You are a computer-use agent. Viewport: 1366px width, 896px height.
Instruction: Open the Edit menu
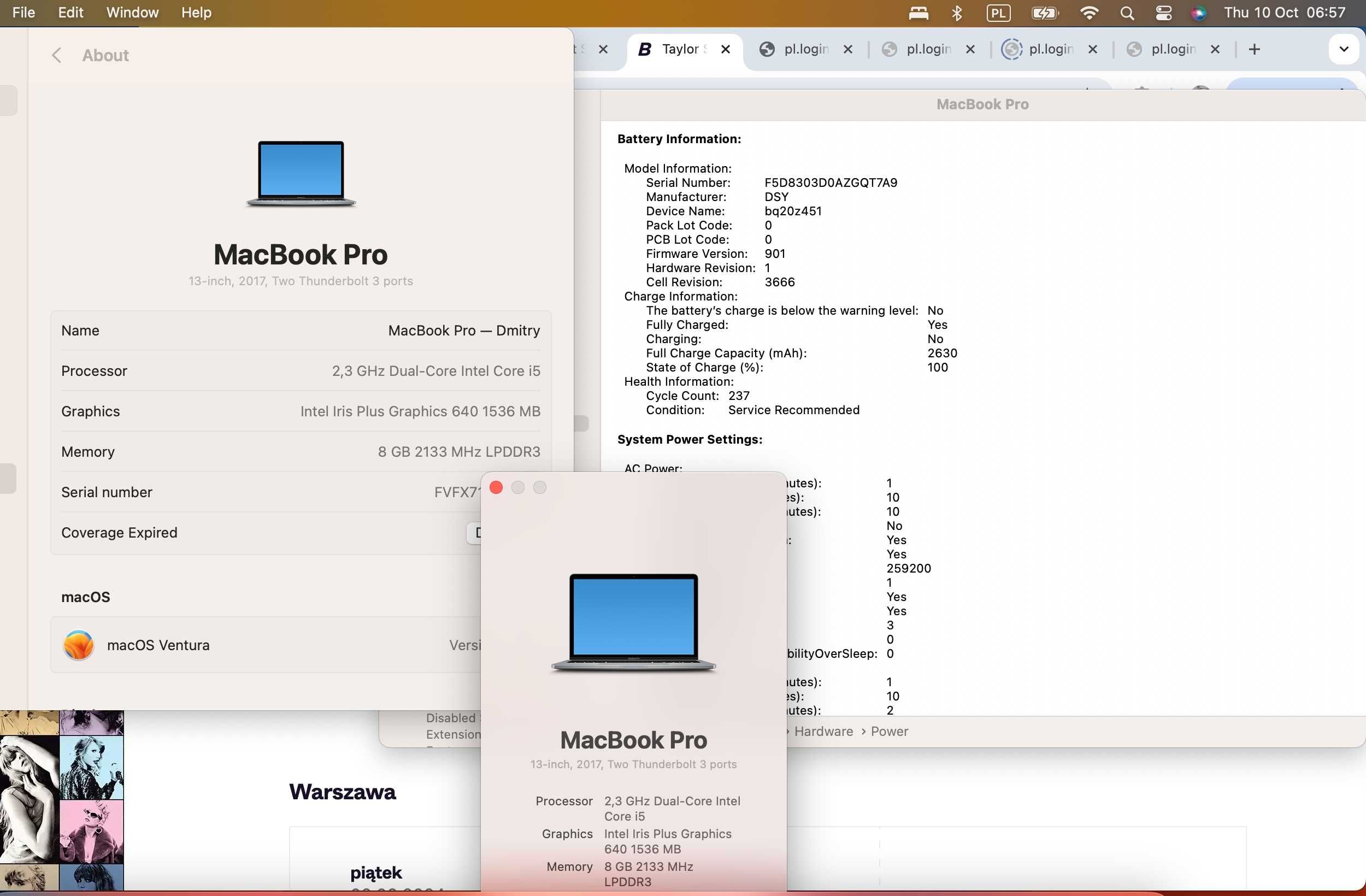point(70,13)
